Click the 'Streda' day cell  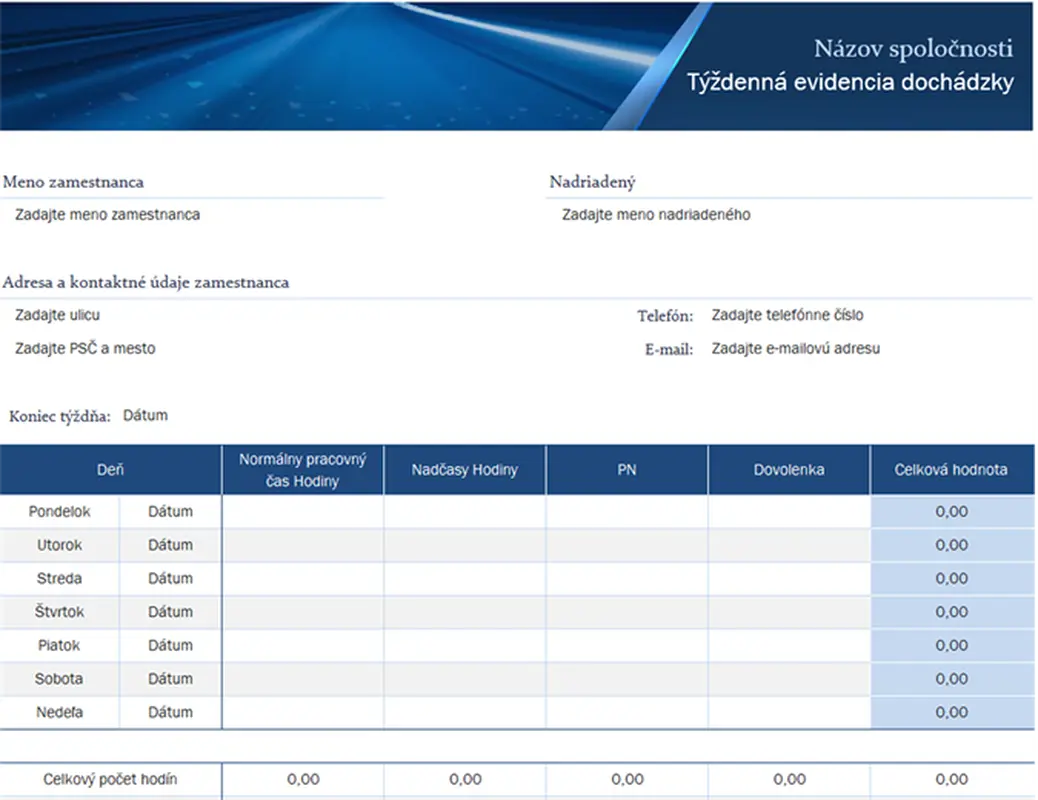[60, 578]
